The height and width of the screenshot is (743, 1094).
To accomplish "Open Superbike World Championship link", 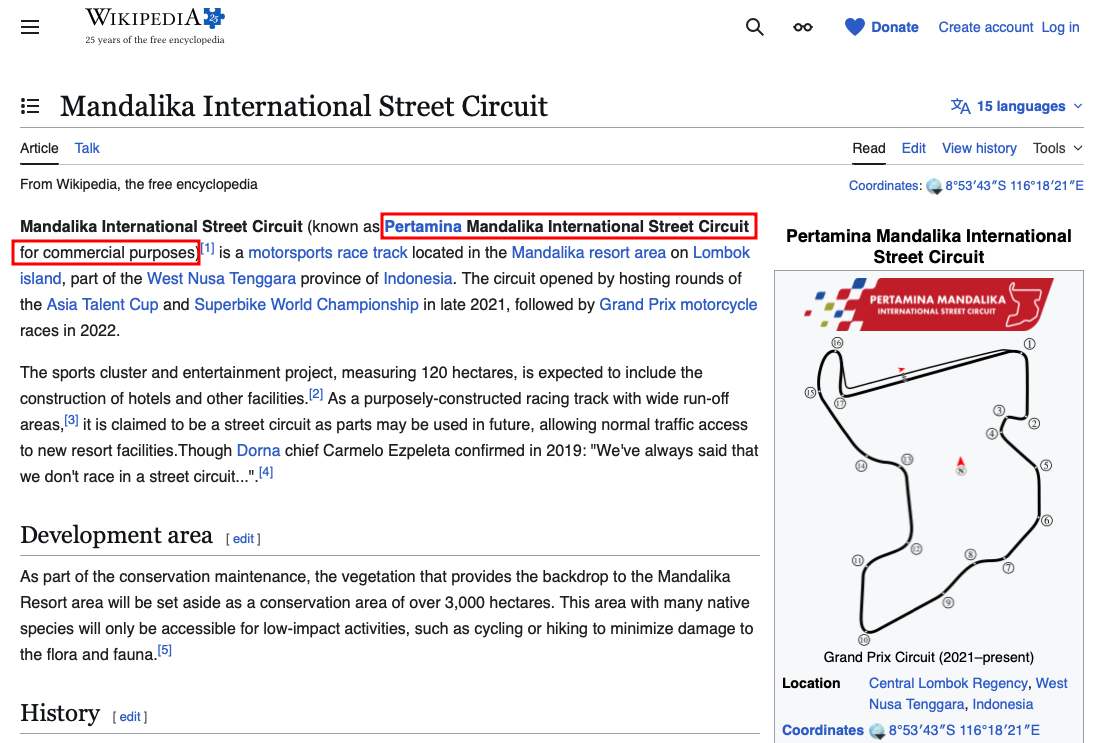I will click(x=306, y=304).
